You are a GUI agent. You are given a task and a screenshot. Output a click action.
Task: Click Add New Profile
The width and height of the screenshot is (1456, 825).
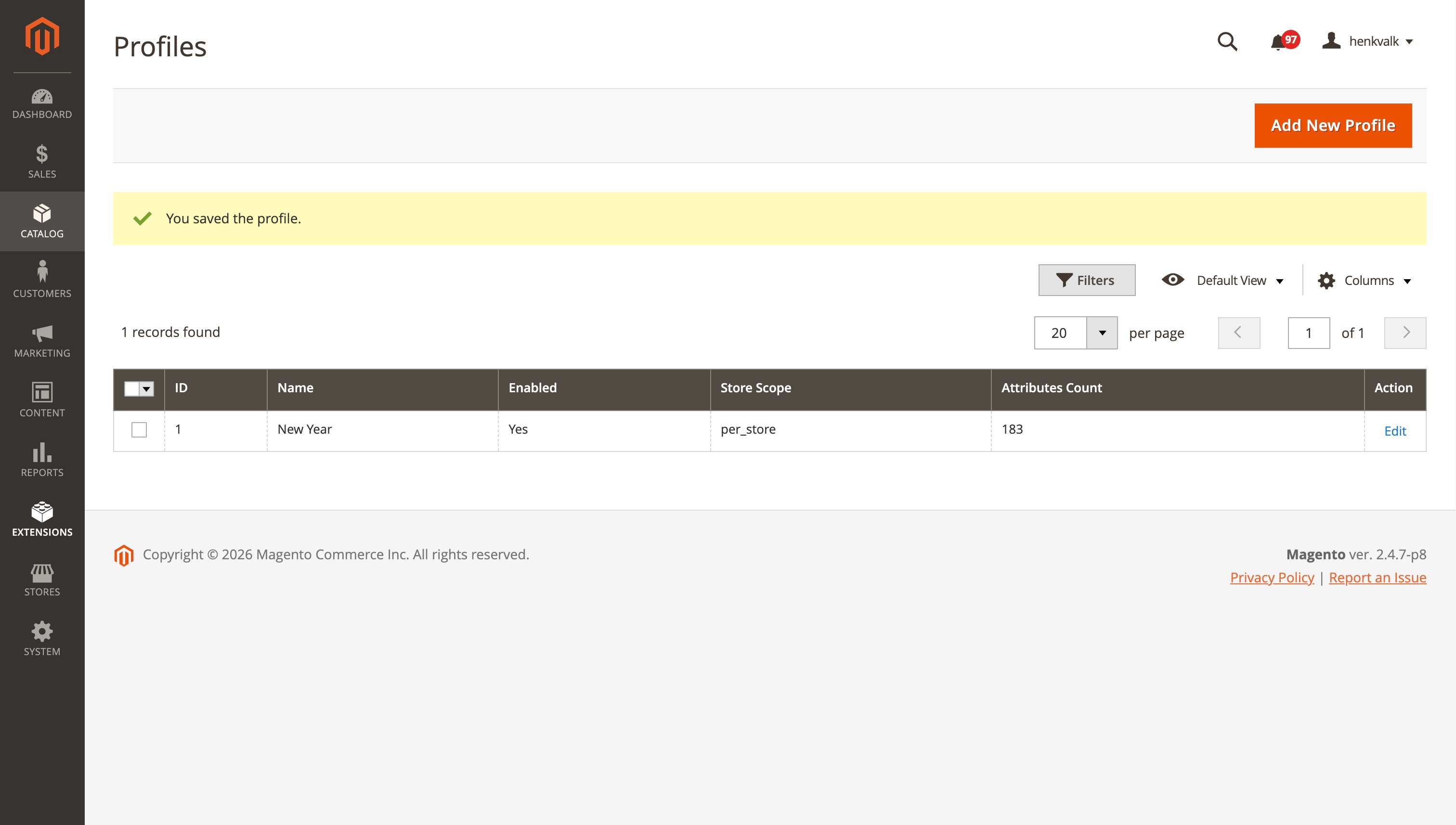point(1332,125)
